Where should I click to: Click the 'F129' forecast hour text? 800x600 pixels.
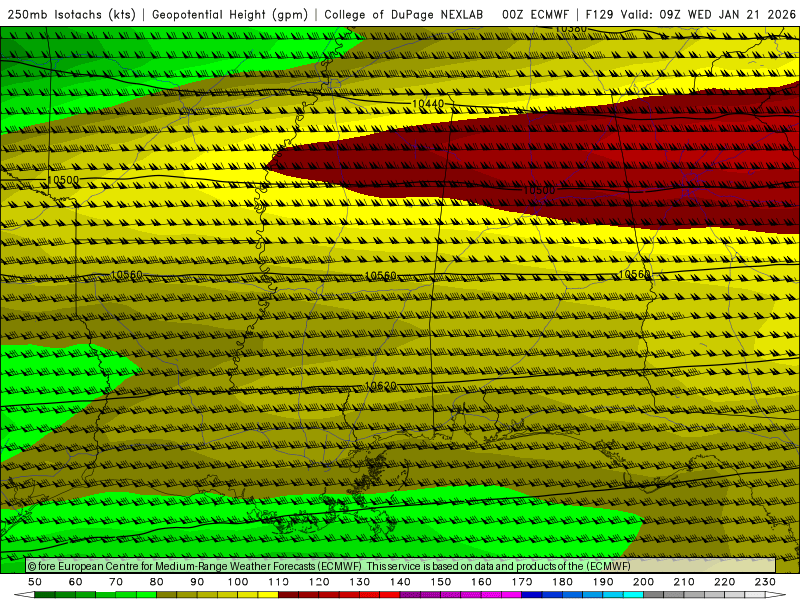[x=599, y=14]
